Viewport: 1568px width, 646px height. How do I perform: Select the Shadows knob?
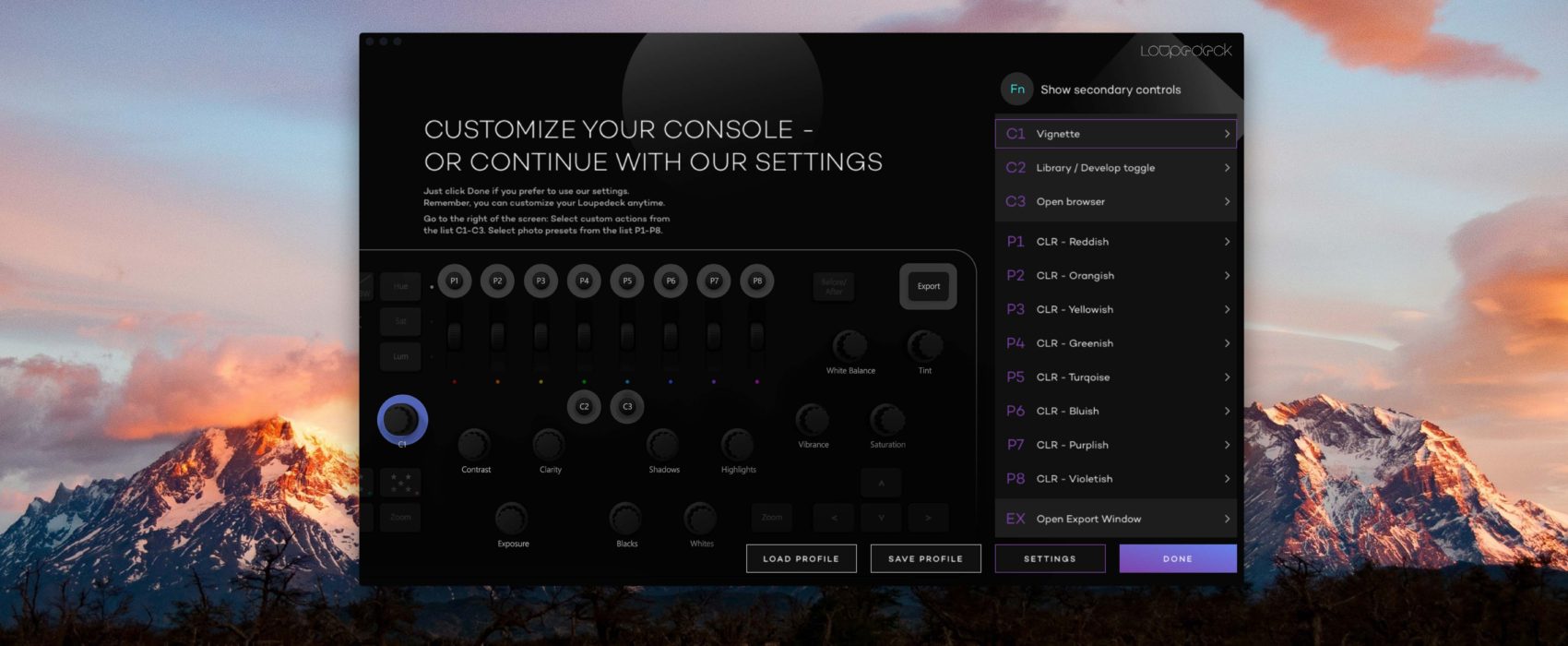coord(662,445)
